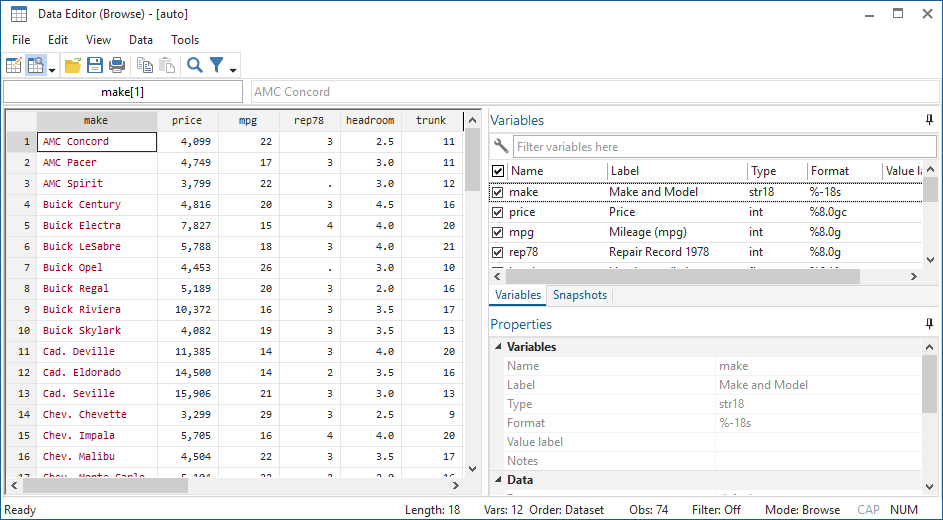Select the mpg column header
Screen dimensions: 943x520
[x=248, y=120]
